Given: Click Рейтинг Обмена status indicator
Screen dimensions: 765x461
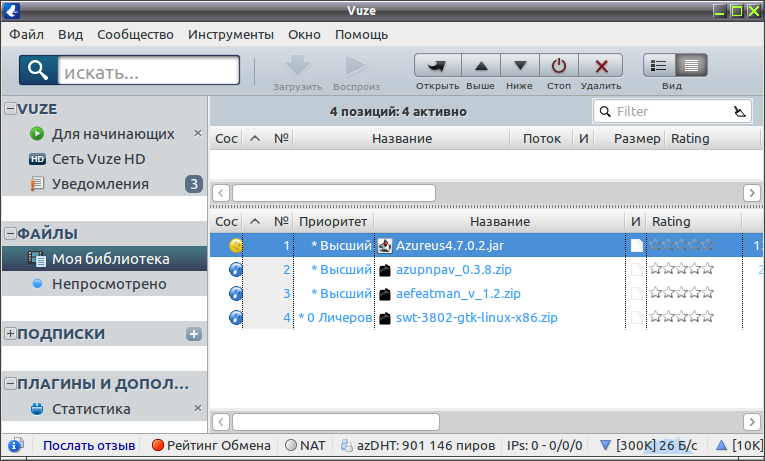Looking at the screenshot, I should tap(211, 445).
